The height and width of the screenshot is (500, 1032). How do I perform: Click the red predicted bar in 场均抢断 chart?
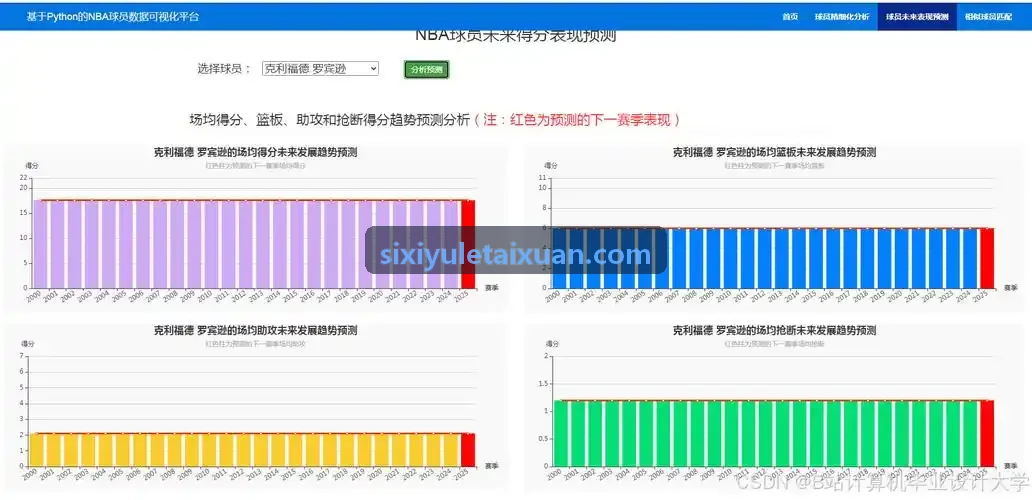[x=987, y=434]
